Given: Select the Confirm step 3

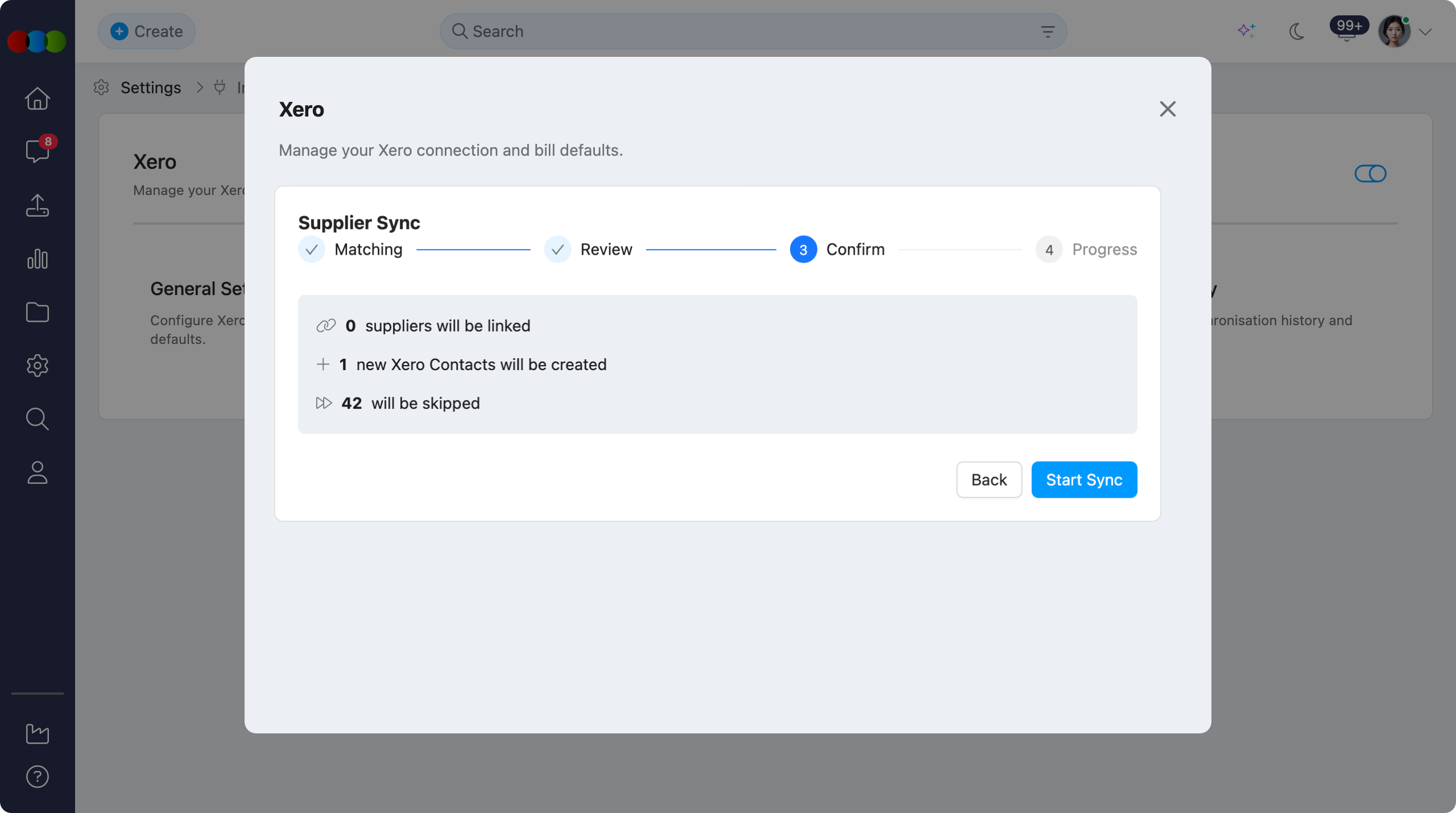Looking at the screenshot, I should [x=837, y=249].
